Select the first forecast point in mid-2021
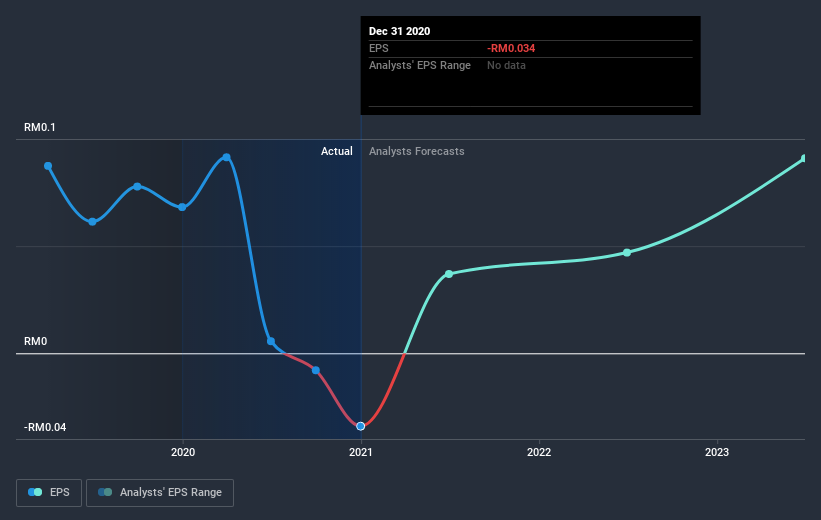821x520 pixels. point(449,273)
